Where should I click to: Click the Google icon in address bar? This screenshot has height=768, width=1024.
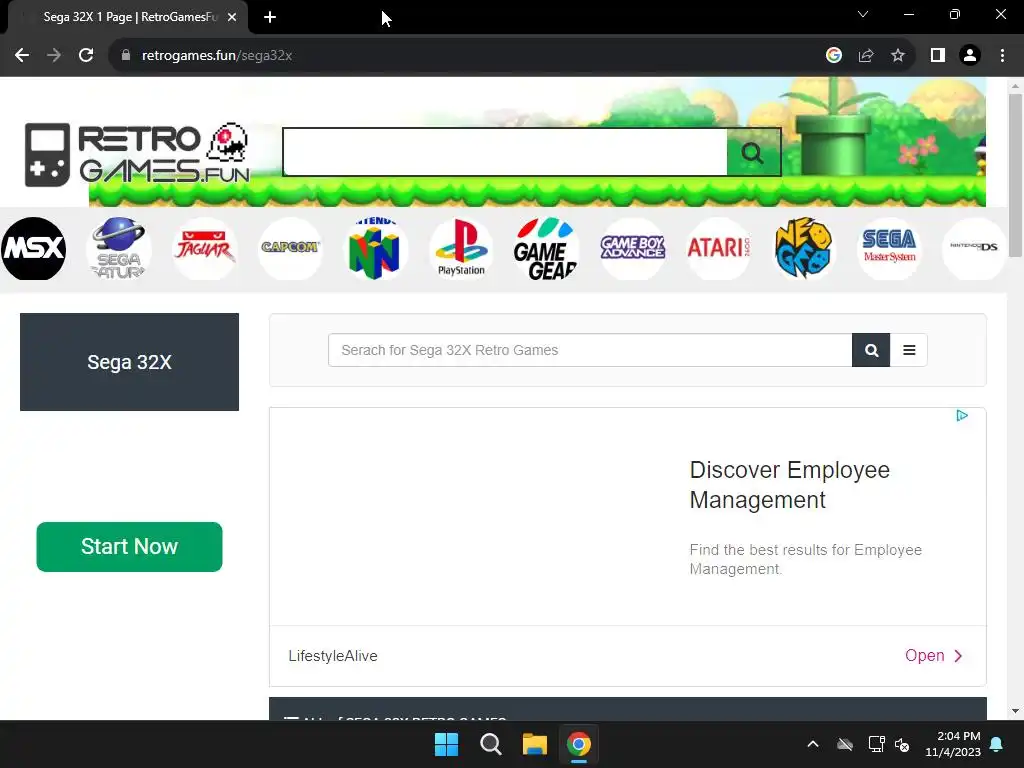(833, 56)
